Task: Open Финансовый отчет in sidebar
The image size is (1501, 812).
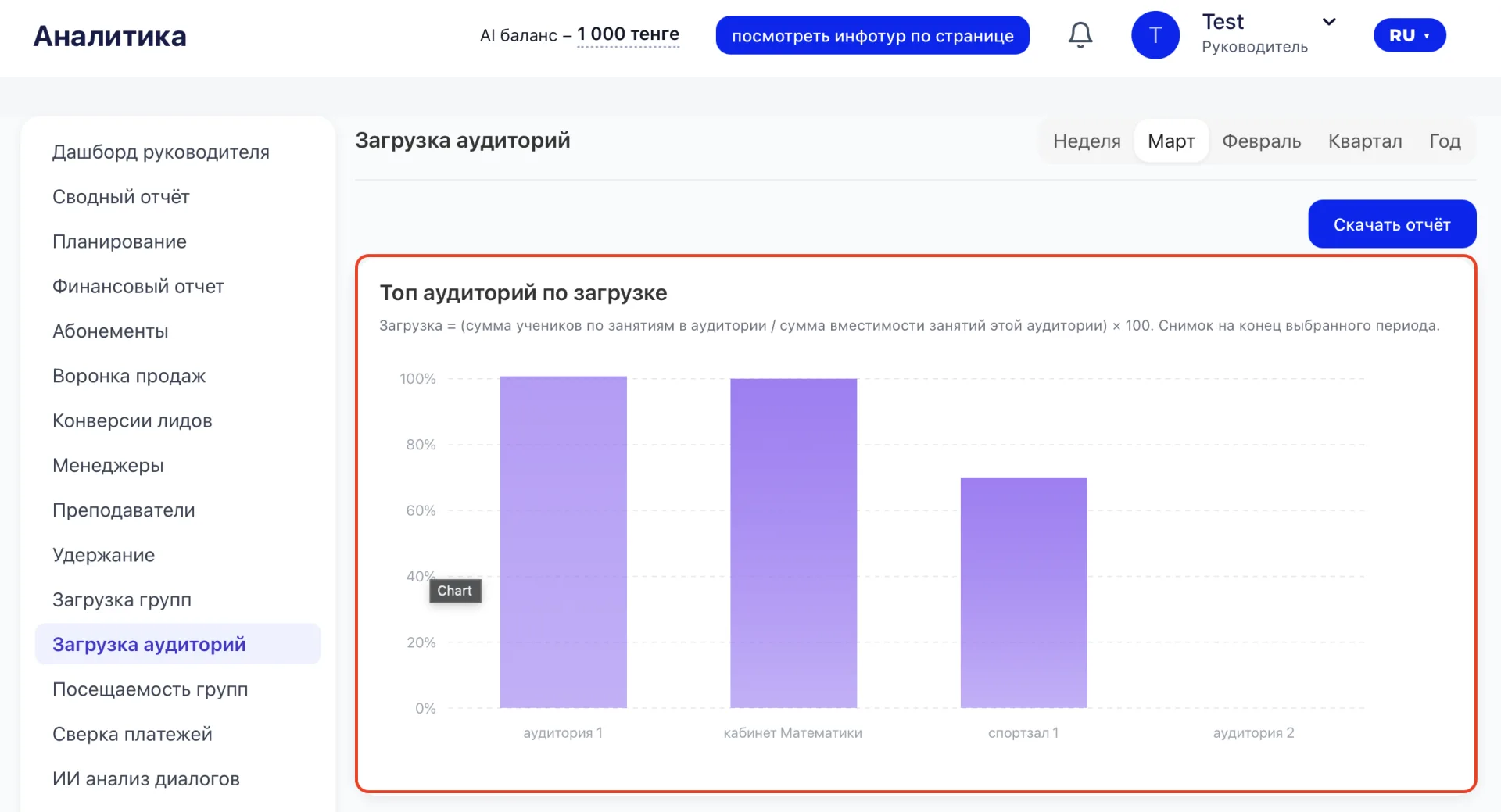Action: click(138, 286)
